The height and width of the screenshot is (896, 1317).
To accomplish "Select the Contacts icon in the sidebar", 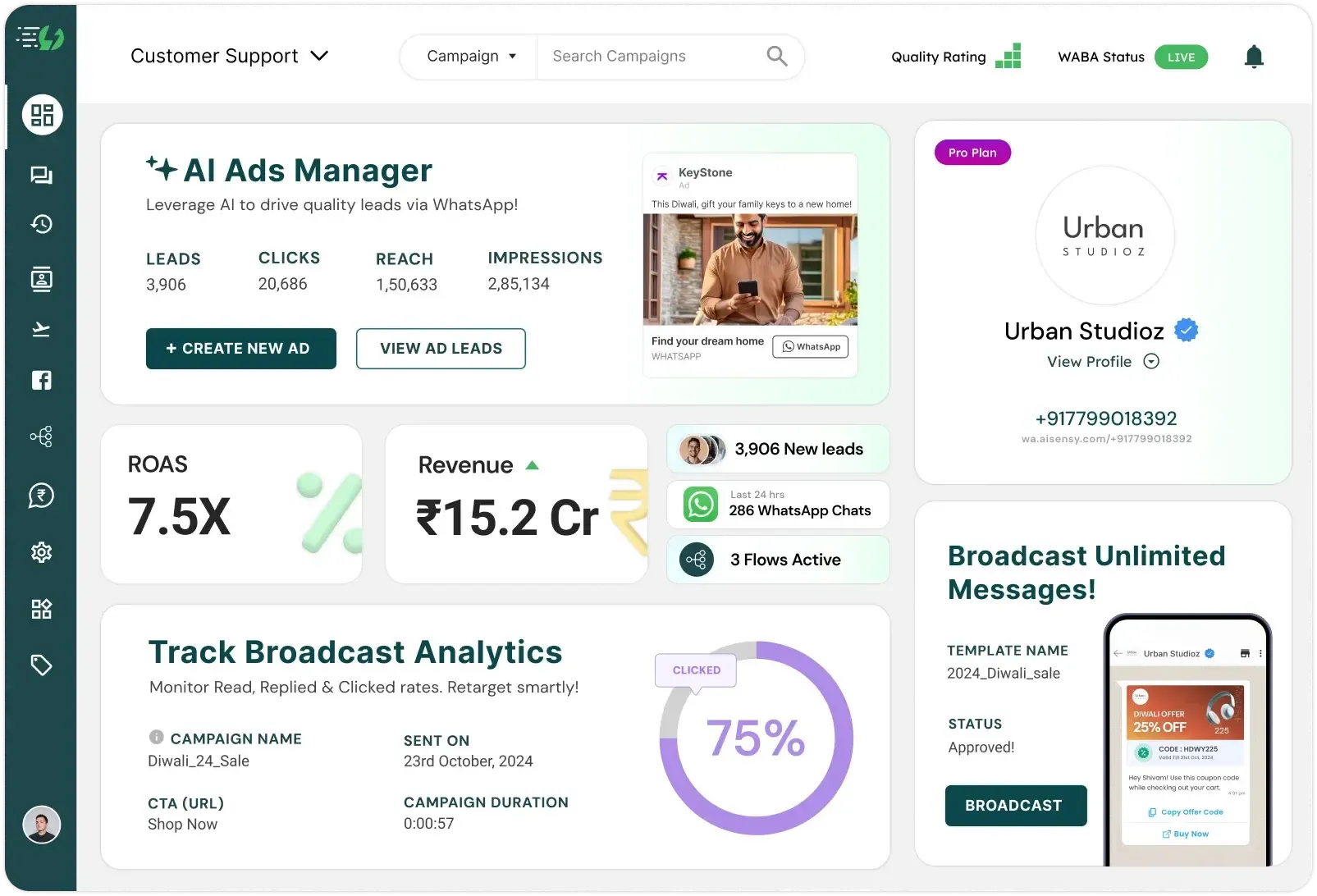I will point(42,279).
